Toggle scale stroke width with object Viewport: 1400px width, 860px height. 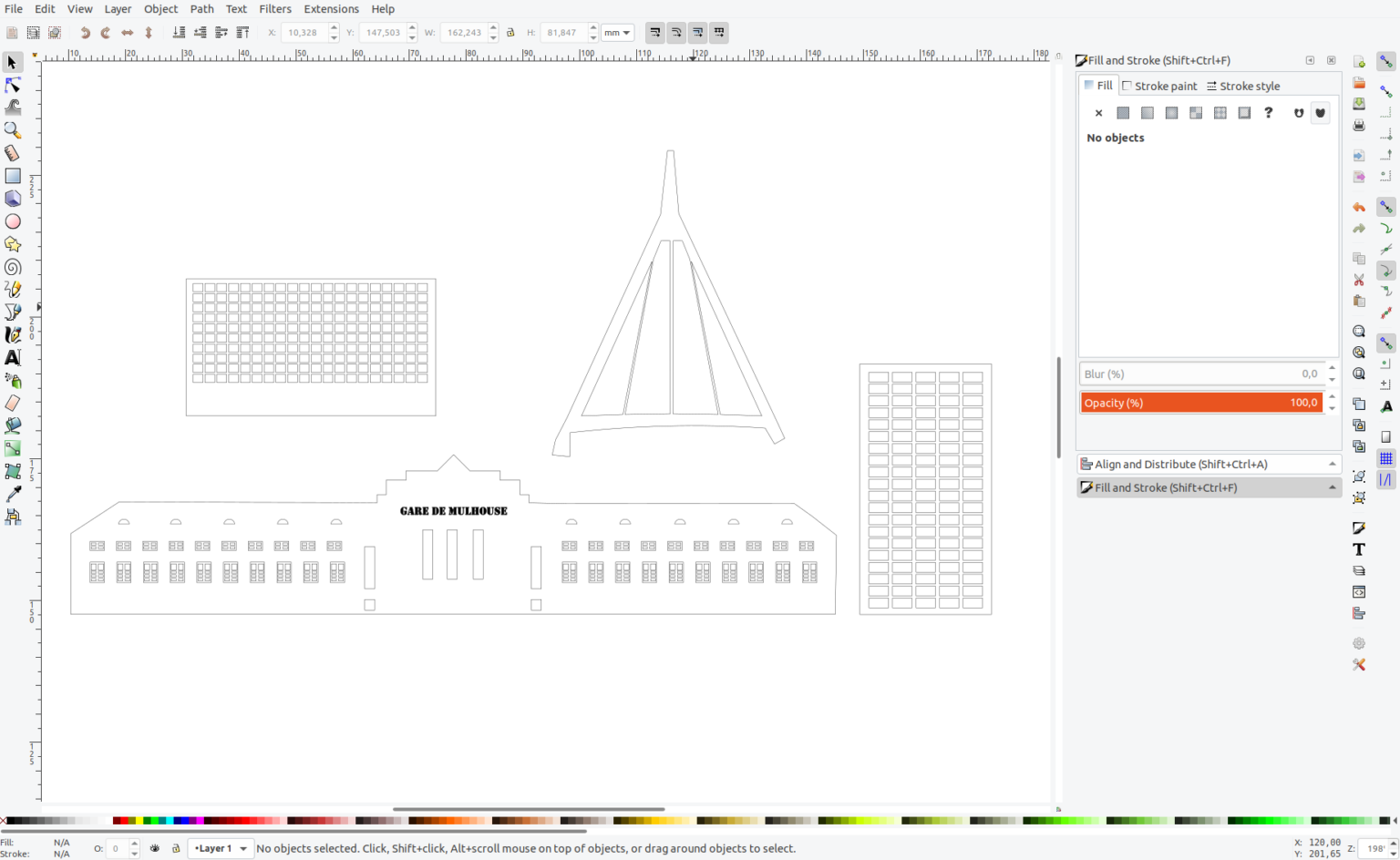pyautogui.click(x=655, y=33)
